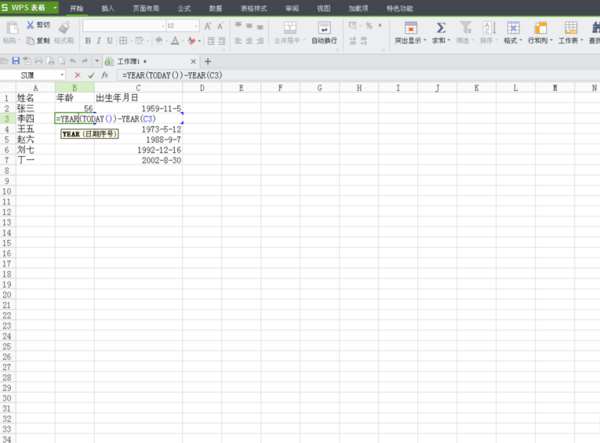Click the Wrap Text (自动换行) button
The height and width of the screenshot is (443, 600).
(x=324, y=32)
